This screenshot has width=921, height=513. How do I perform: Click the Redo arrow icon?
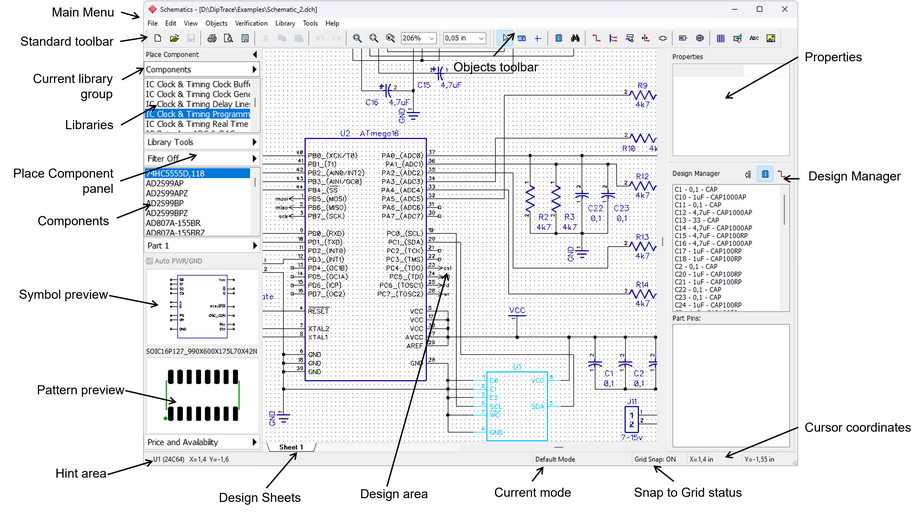337,38
